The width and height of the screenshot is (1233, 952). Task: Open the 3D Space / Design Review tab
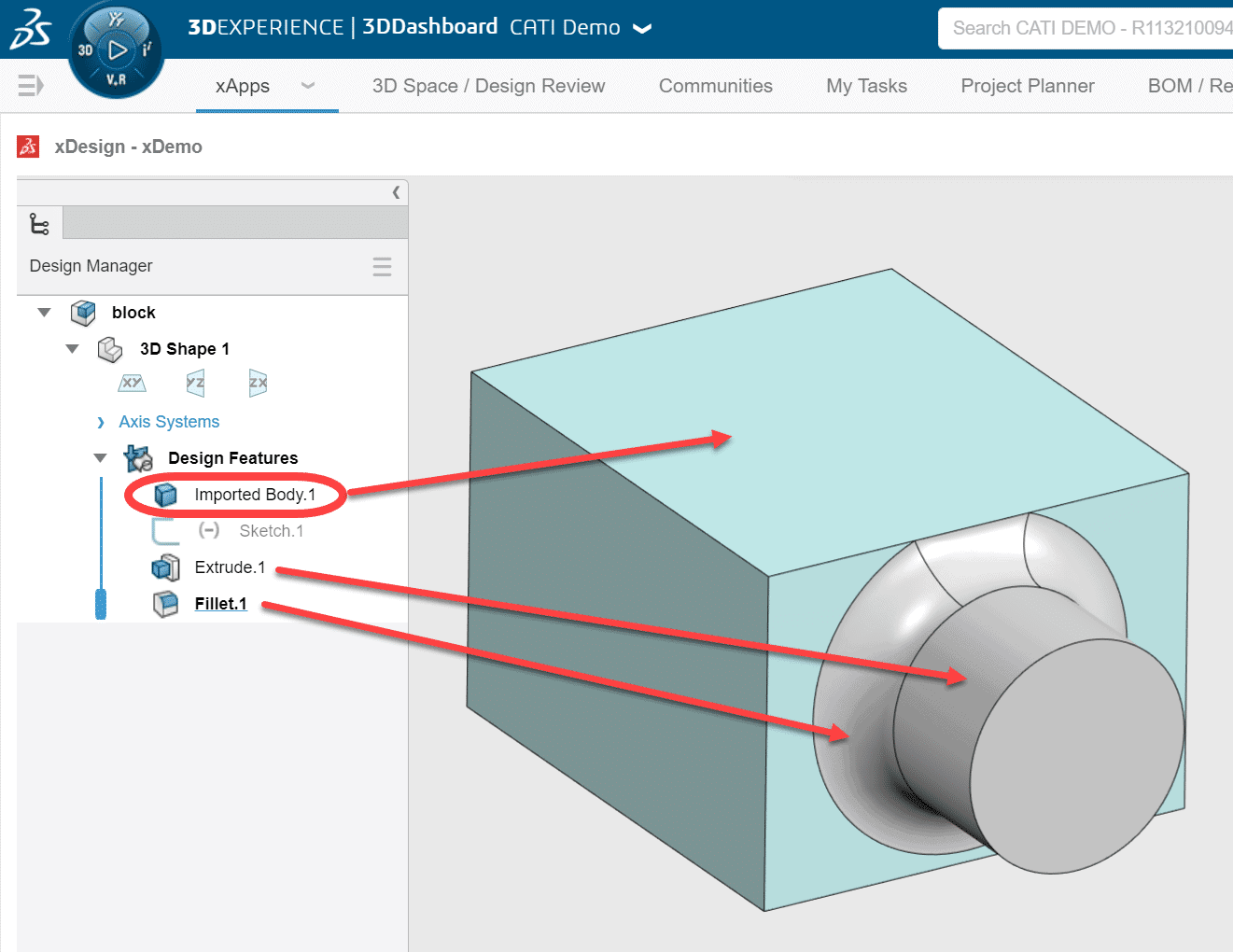(488, 86)
